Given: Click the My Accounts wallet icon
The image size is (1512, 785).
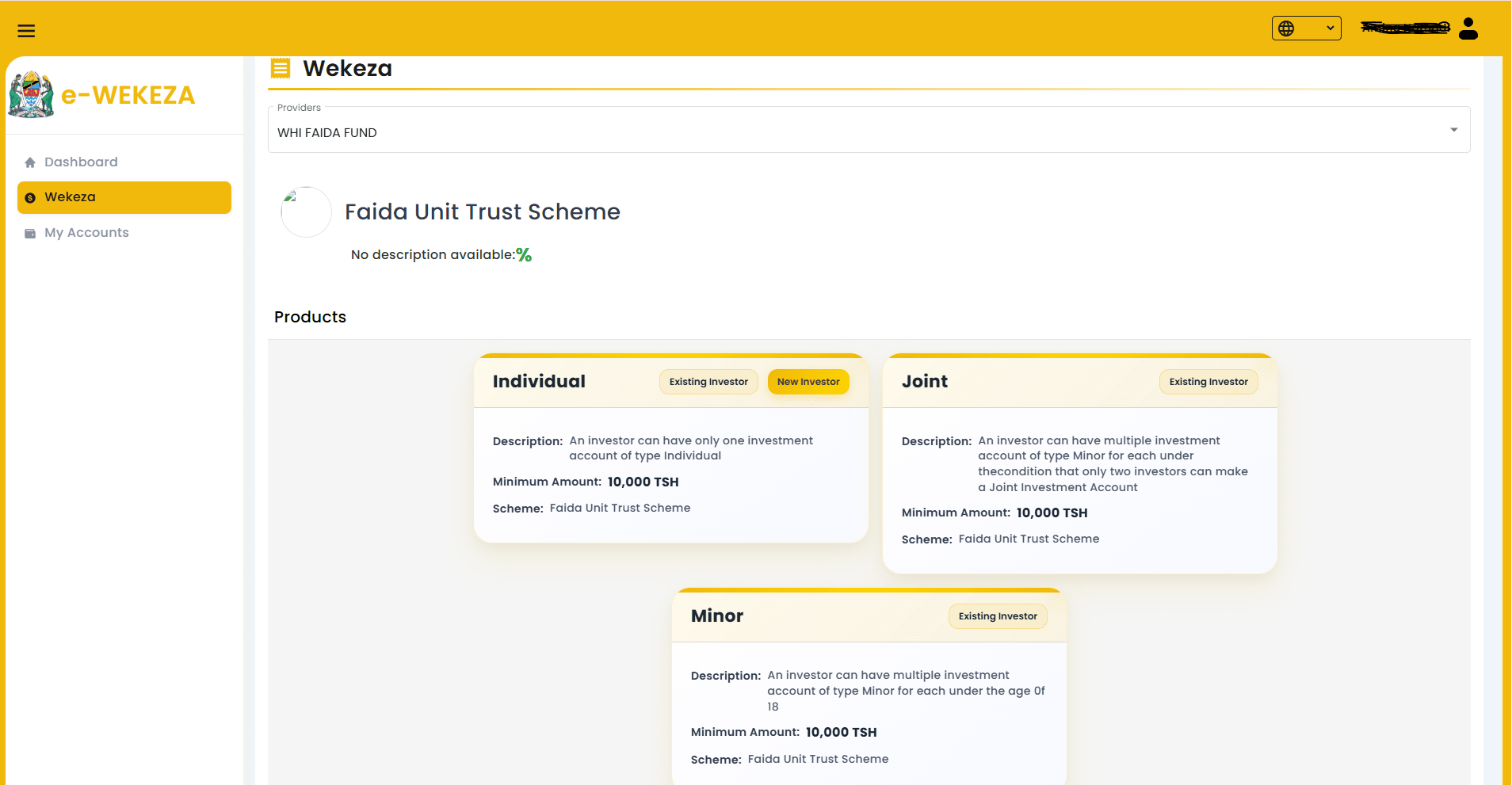Looking at the screenshot, I should [30, 234].
